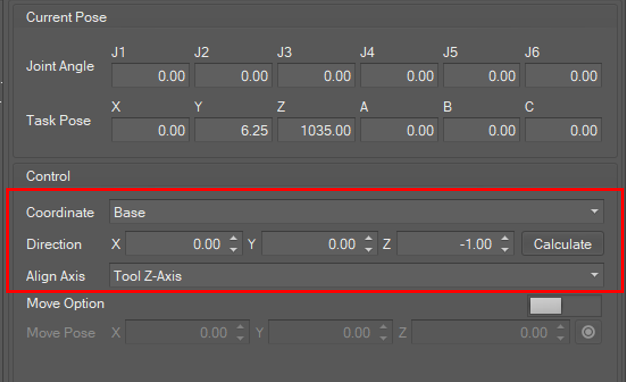Click Task Pose X value field

coord(151,130)
